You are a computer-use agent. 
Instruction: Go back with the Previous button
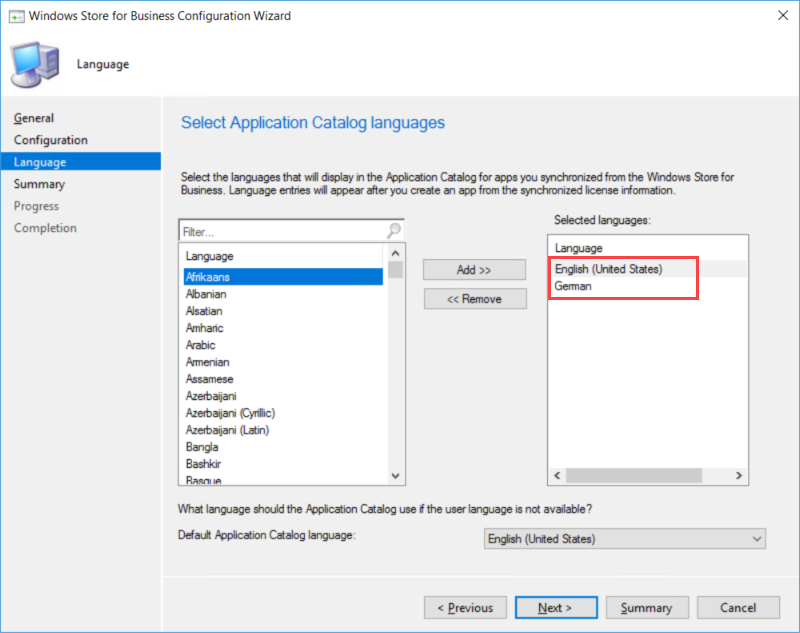point(465,608)
